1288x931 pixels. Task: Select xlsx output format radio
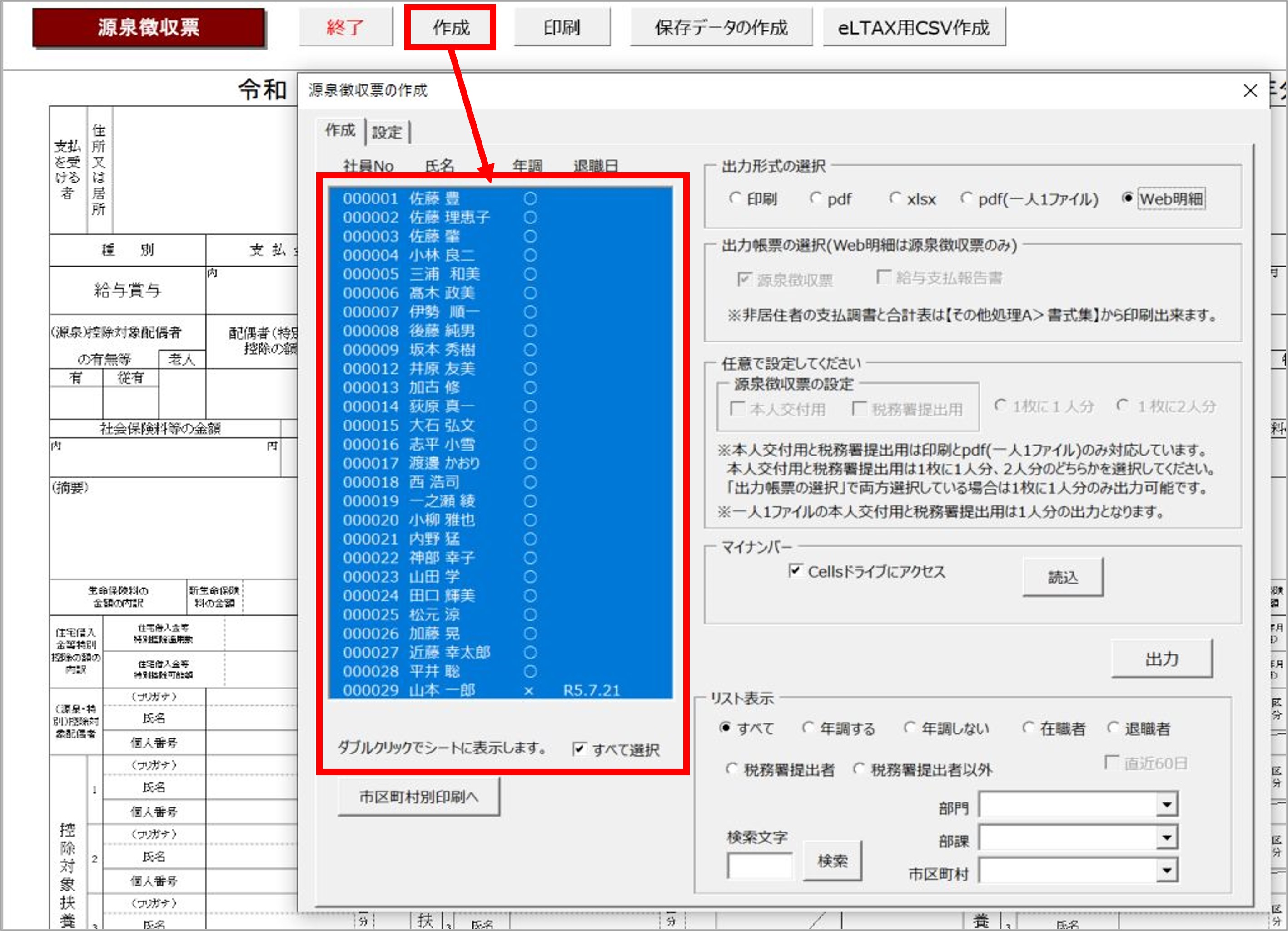point(895,198)
